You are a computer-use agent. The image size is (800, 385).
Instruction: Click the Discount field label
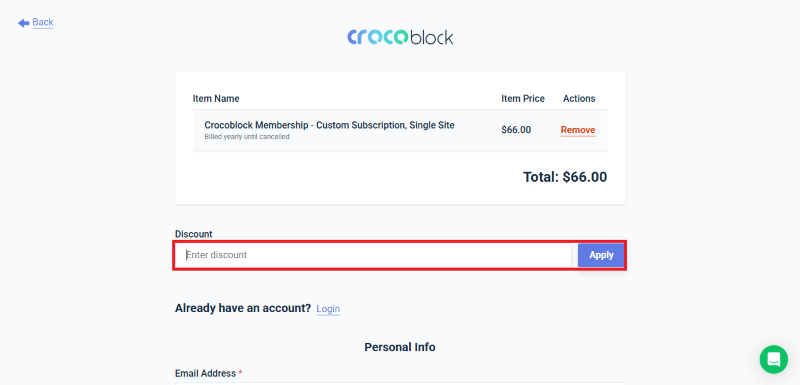tap(193, 234)
